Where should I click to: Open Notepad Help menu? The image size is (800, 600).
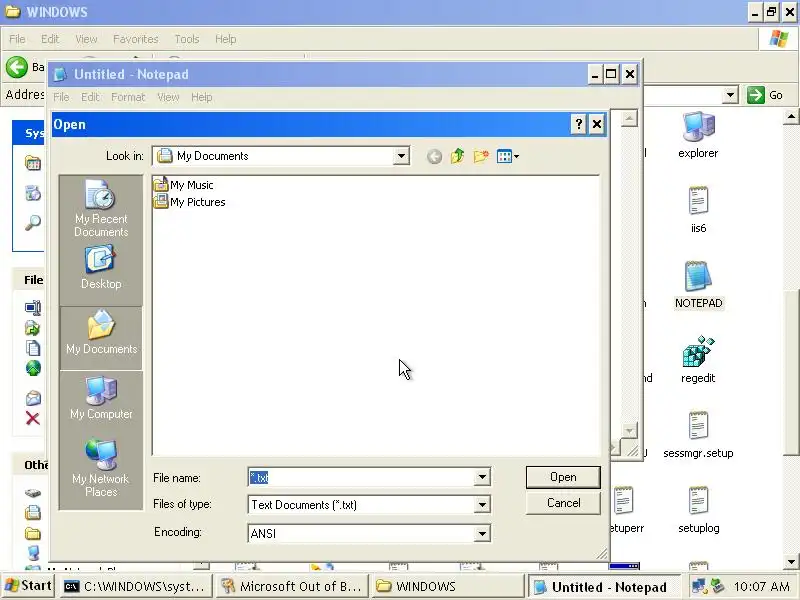pos(202,97)
